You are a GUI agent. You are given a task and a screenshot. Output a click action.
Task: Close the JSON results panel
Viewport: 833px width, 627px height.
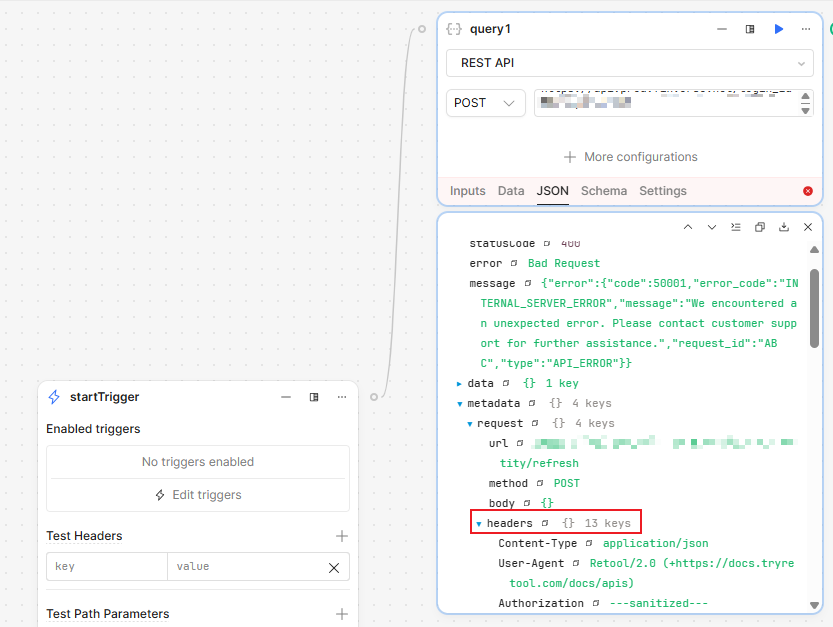point(808,227)
